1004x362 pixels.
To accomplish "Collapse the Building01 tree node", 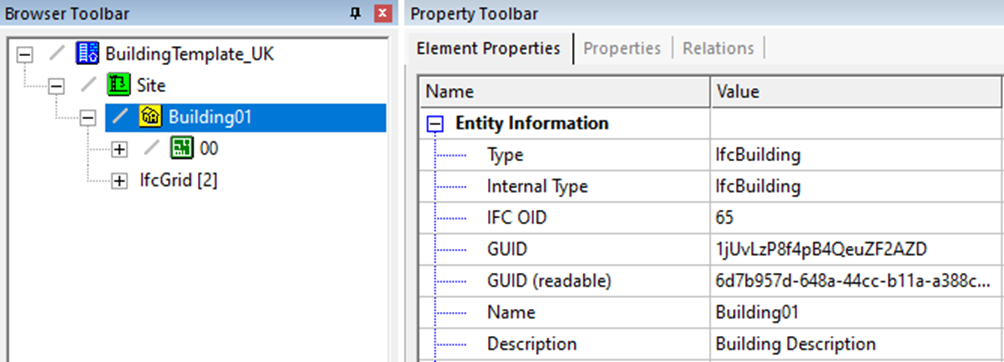I will click(x=88, y=118).
